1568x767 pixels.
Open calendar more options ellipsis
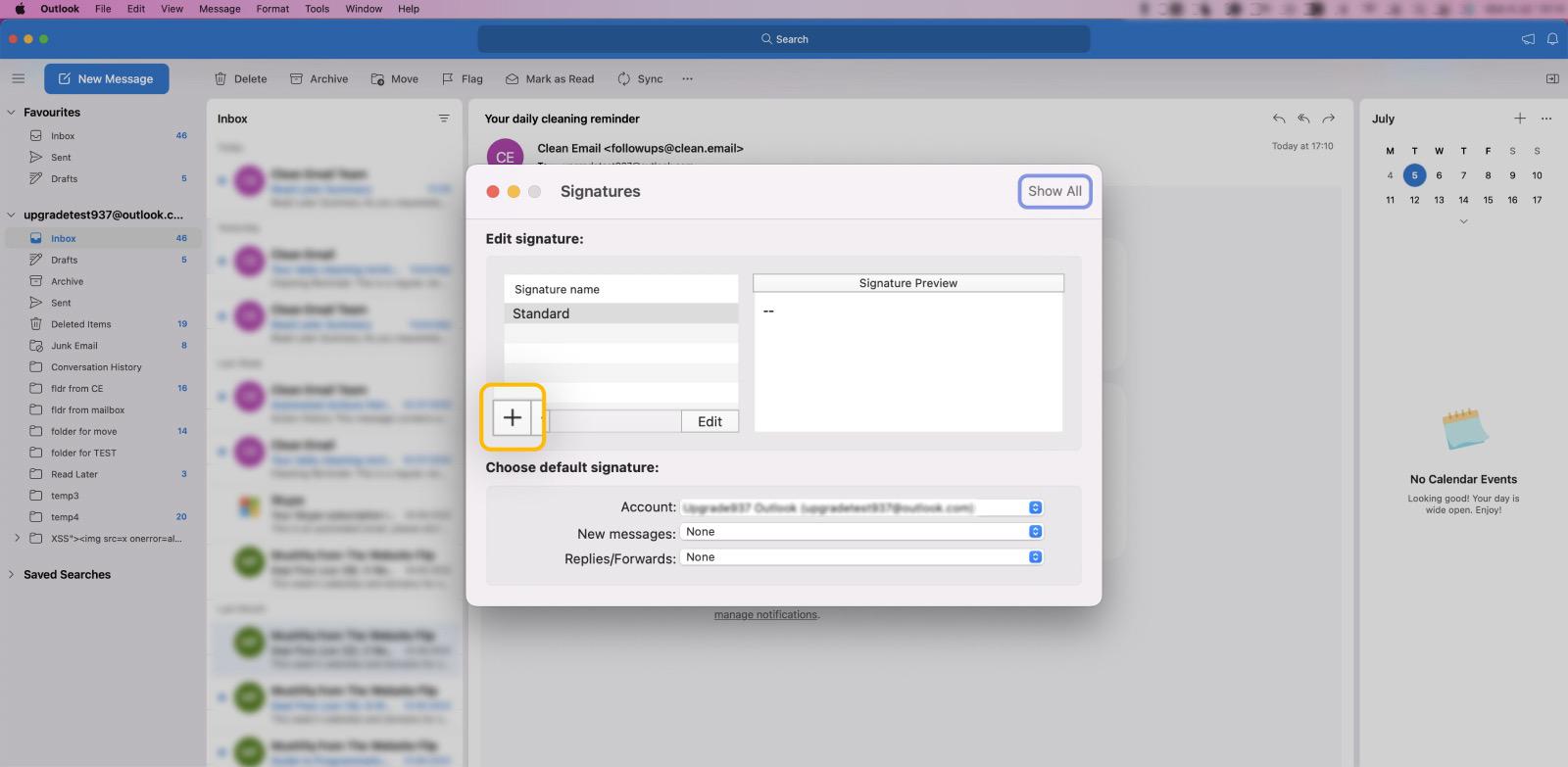point(1546,119)
